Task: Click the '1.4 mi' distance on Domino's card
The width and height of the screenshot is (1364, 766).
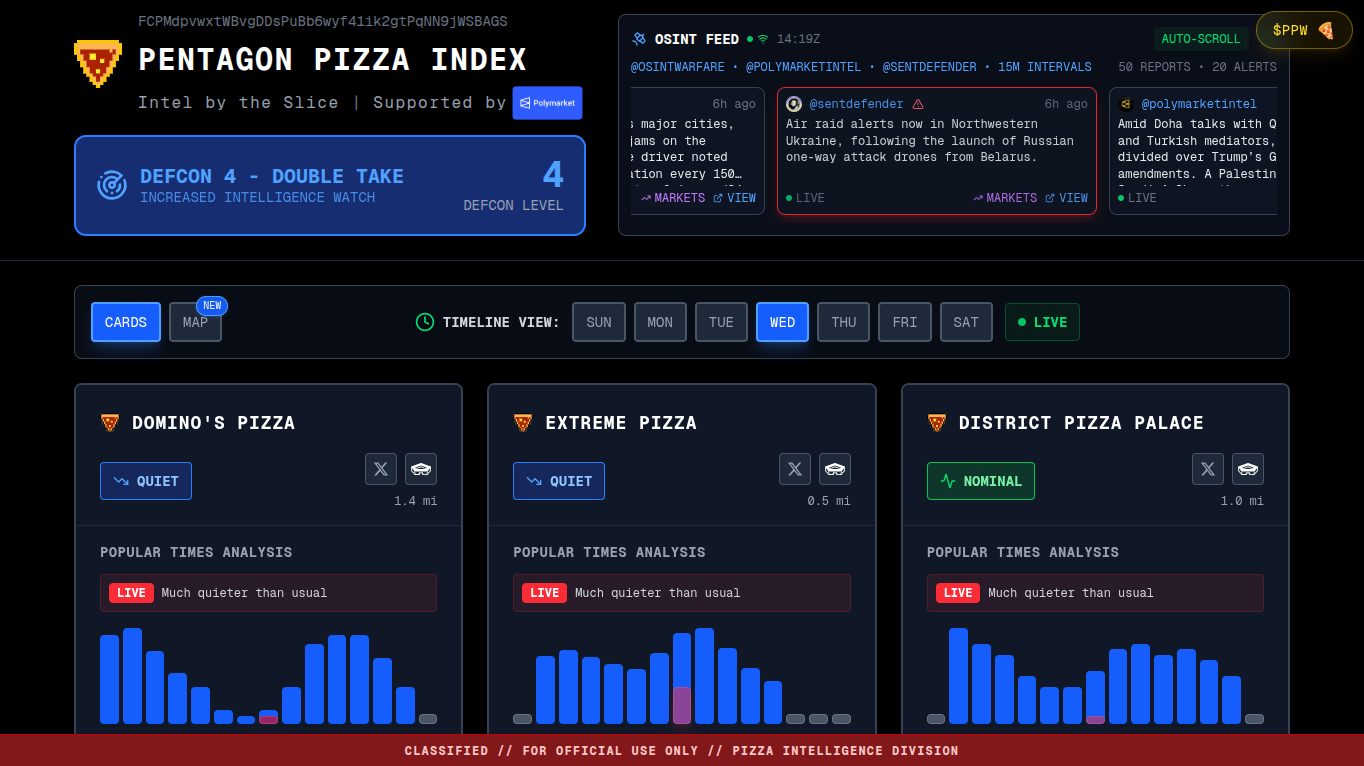Action: [415, 501]
